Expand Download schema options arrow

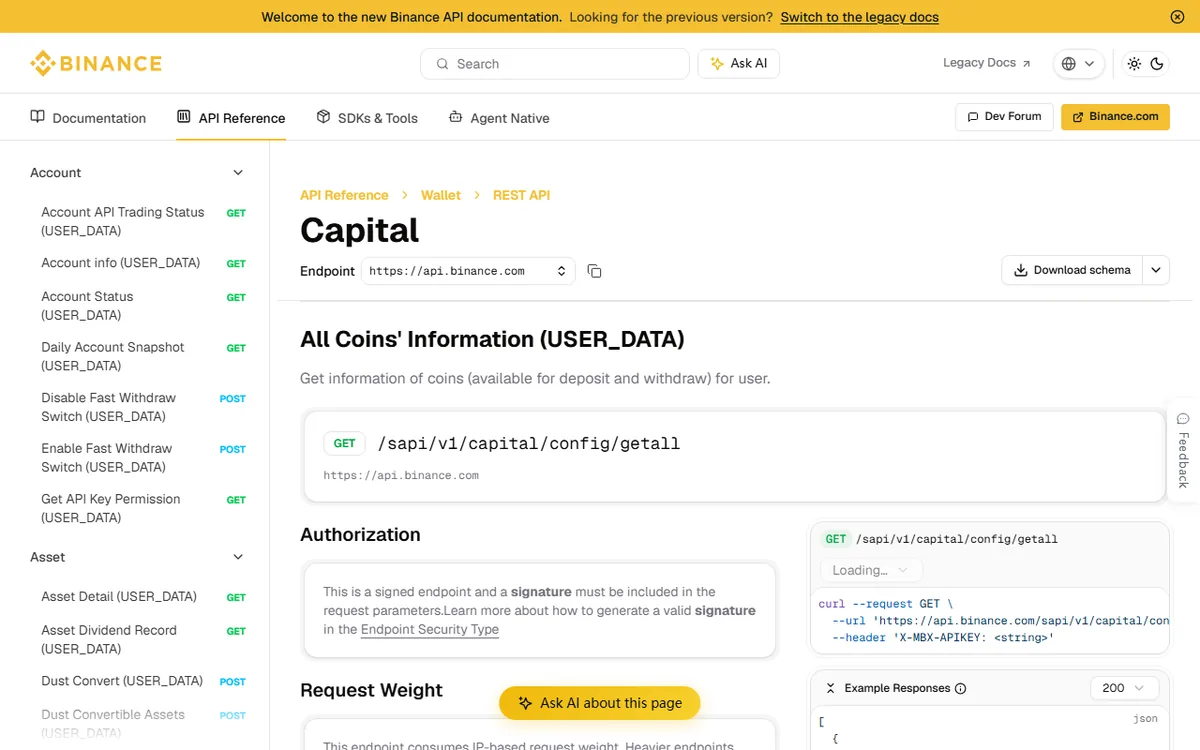[x=1156, y=270]
